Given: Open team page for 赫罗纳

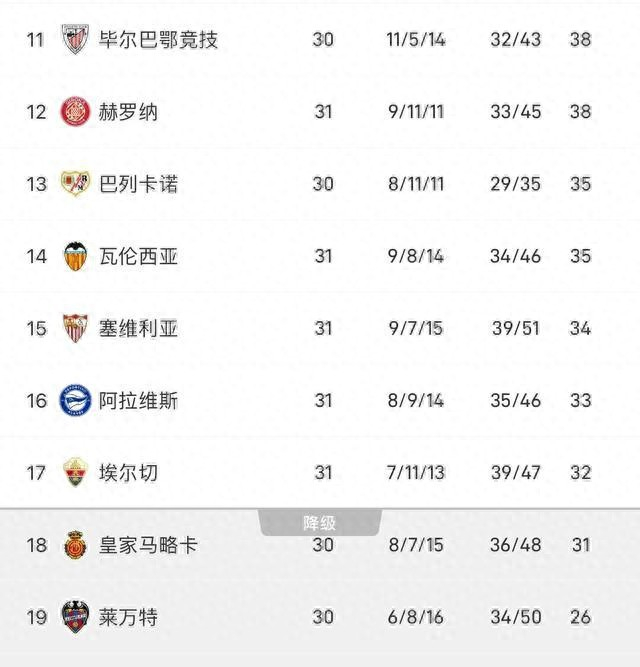Looking at the screenshot, I should [128, 112].
